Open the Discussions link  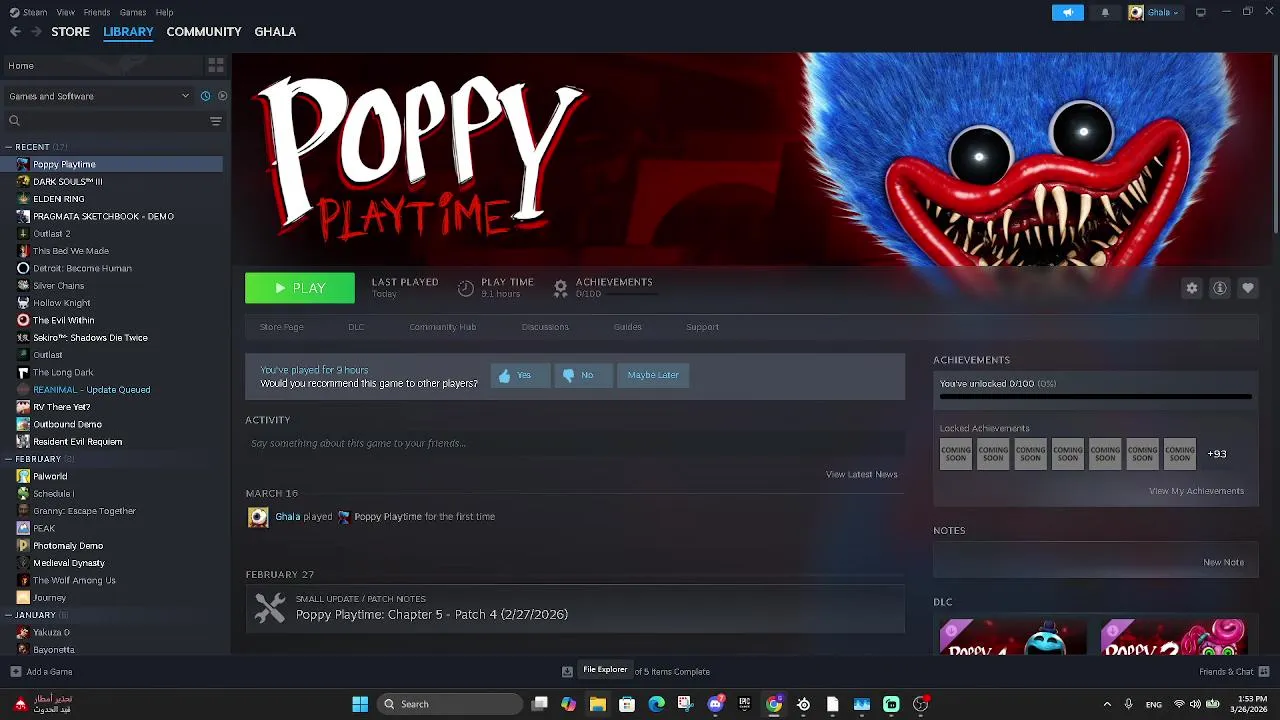[545, 327]
